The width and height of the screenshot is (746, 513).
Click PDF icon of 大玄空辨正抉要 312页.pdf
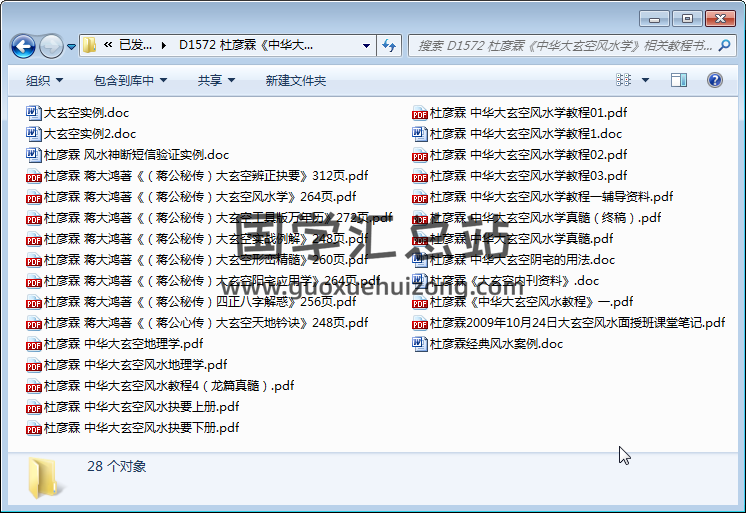point(33,176)
